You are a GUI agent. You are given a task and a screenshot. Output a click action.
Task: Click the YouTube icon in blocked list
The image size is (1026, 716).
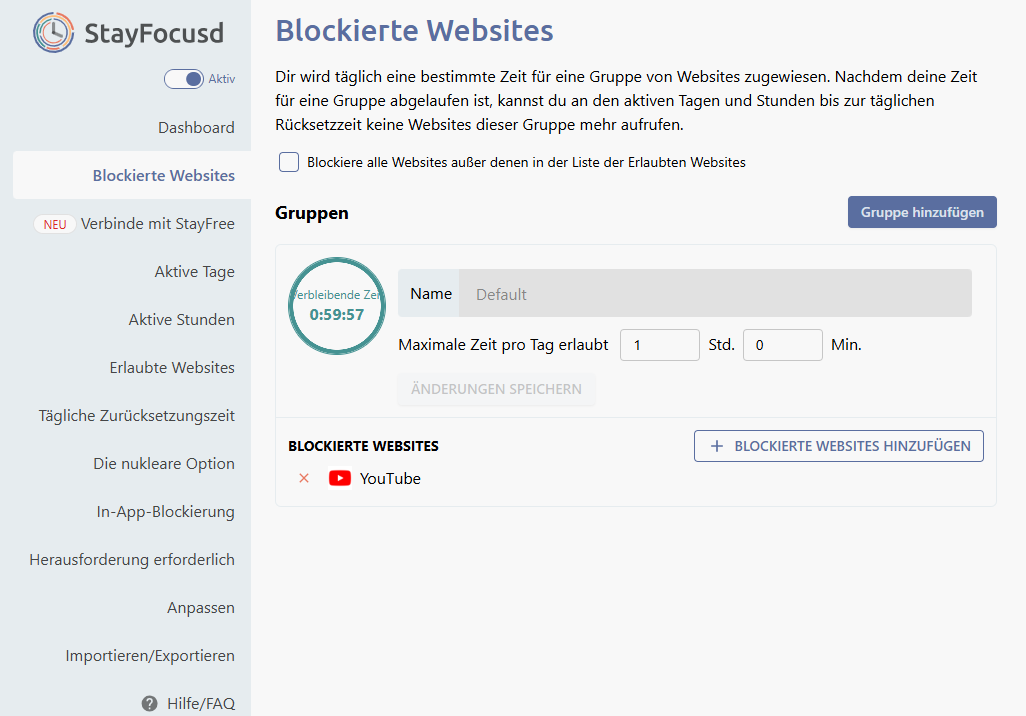(x=340, y=478)
